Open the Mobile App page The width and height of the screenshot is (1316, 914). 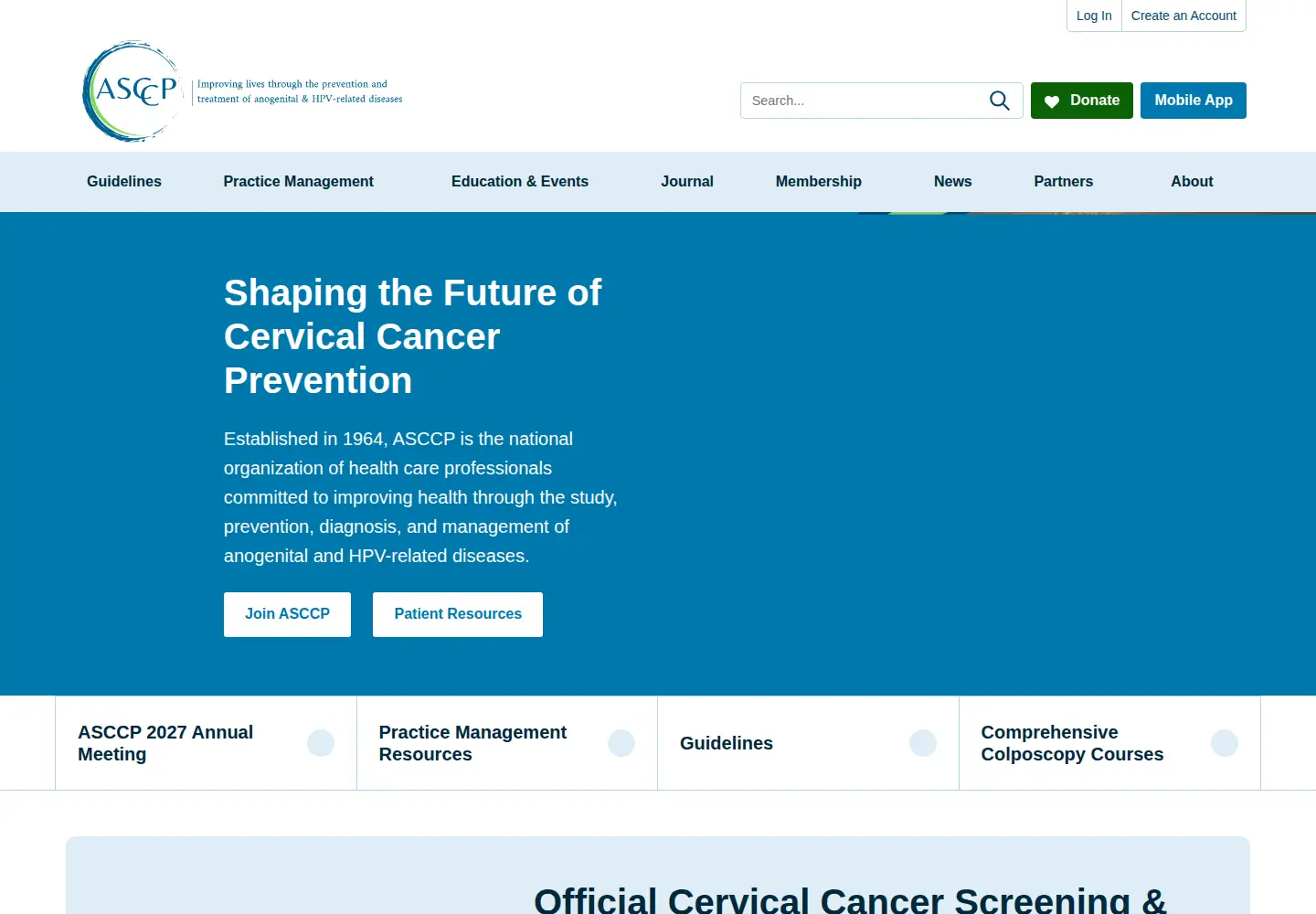1194,101
